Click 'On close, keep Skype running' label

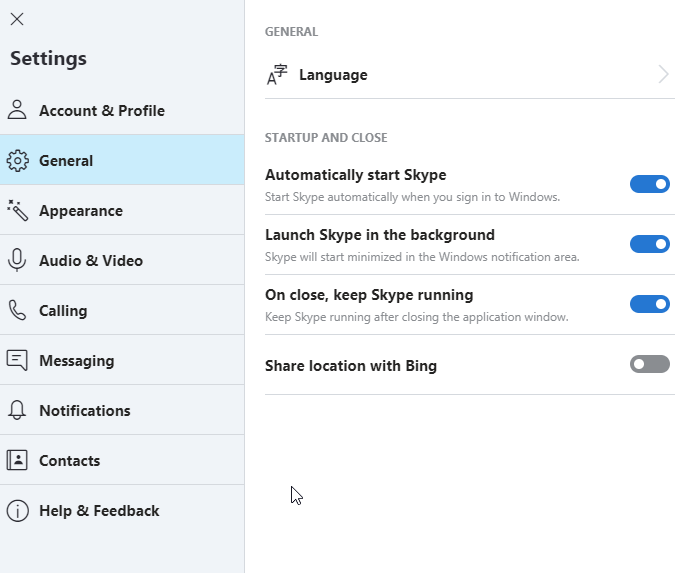click(x=369, y=295)
